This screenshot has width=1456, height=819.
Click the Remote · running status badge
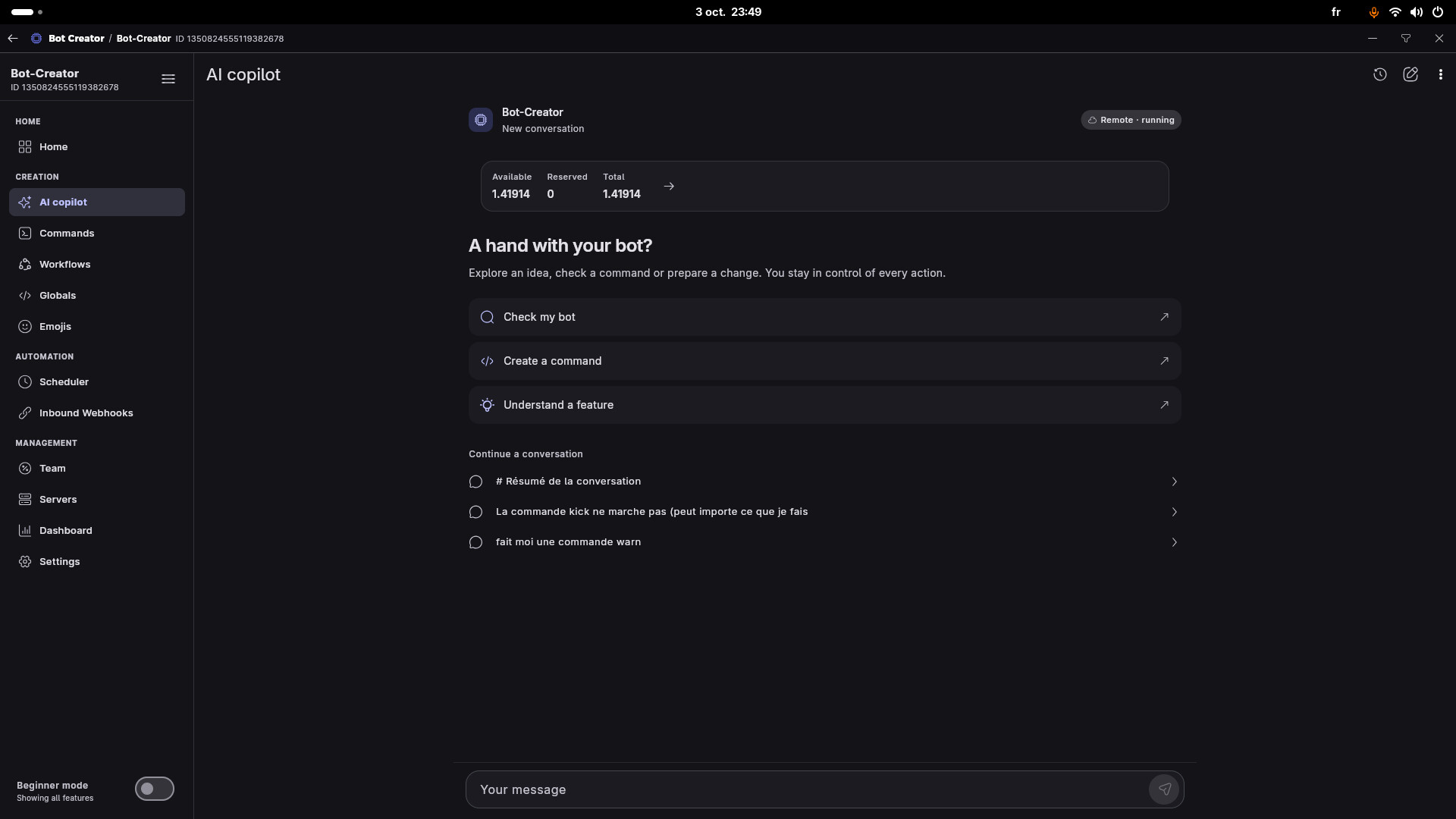(x=1131, y=120)
